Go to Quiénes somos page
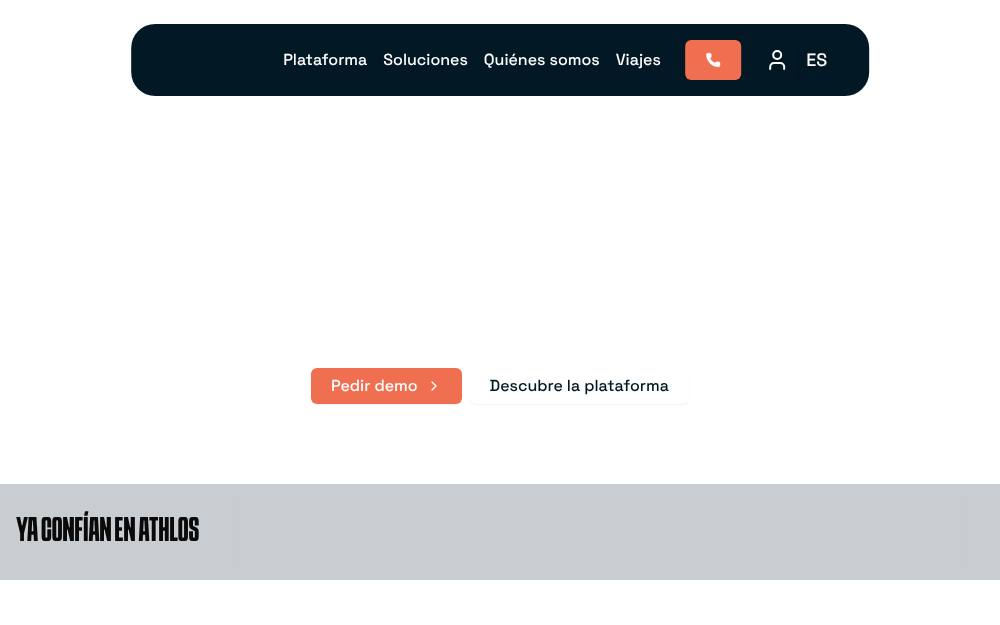The width and height of the screenshot is (1000, 625). tap(541, 60)
